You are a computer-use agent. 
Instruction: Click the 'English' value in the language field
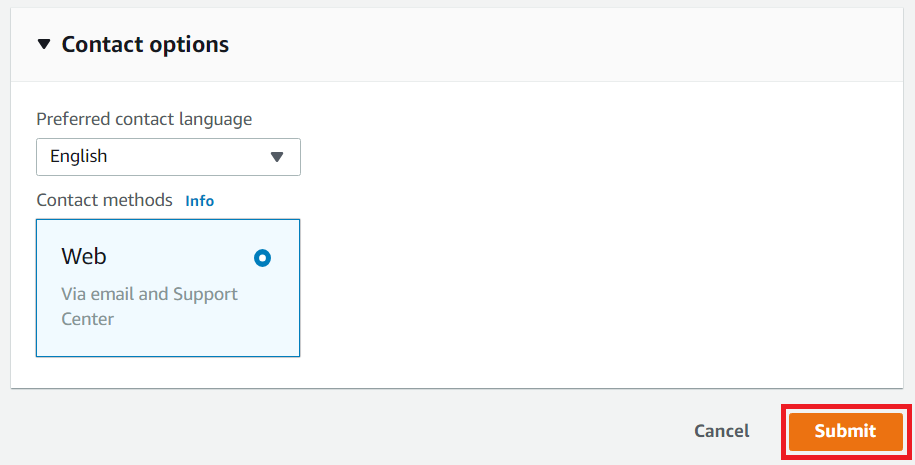tap(79, 156)
